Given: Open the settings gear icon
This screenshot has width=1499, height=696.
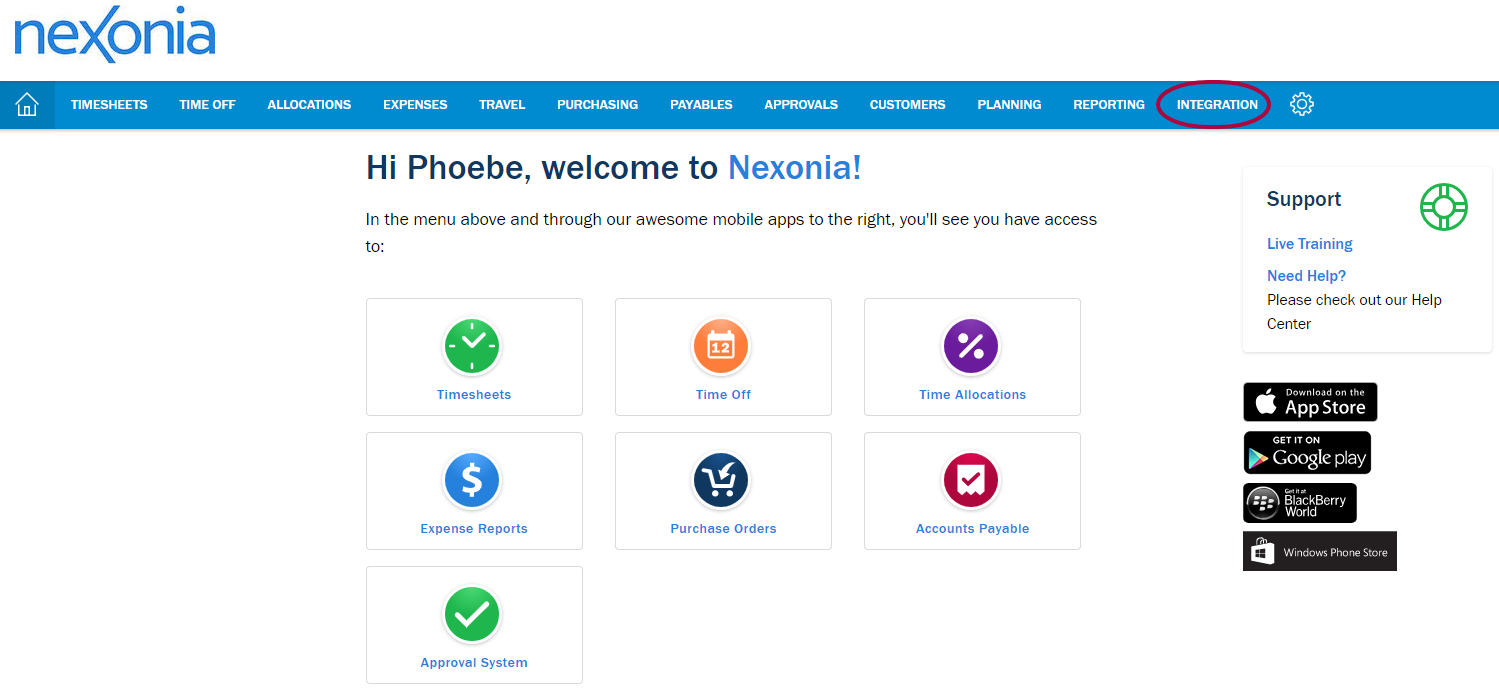Looking at the screenshot, I should click(x=1301, y=104).
